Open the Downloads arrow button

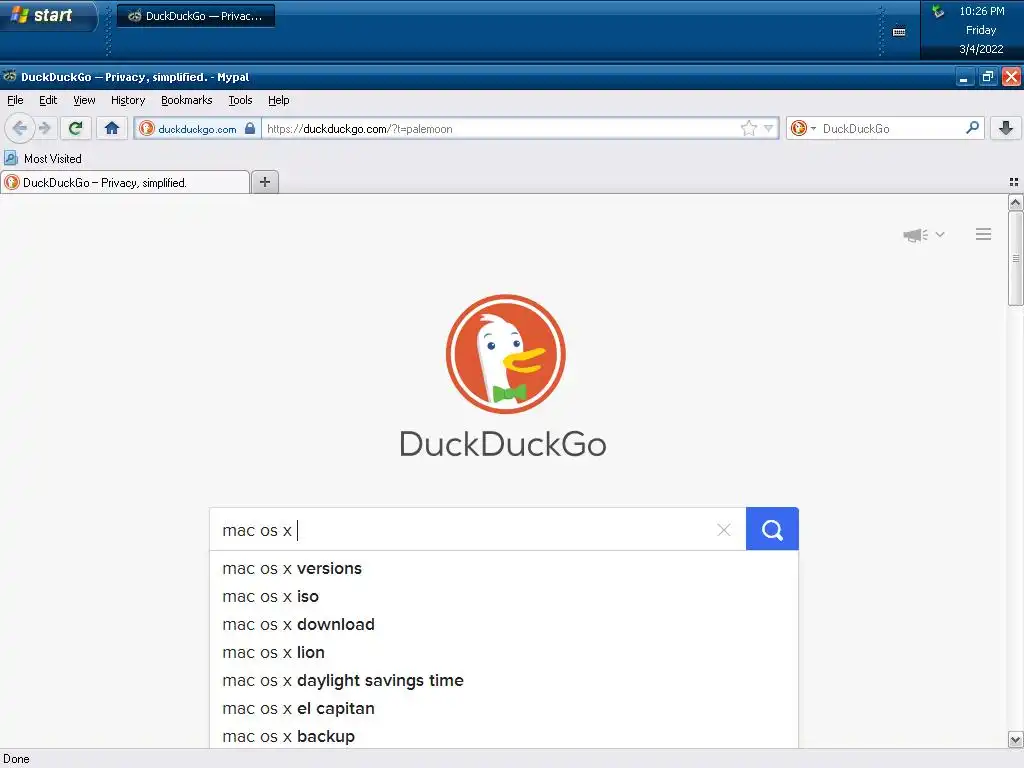(x=1006, y=128)
